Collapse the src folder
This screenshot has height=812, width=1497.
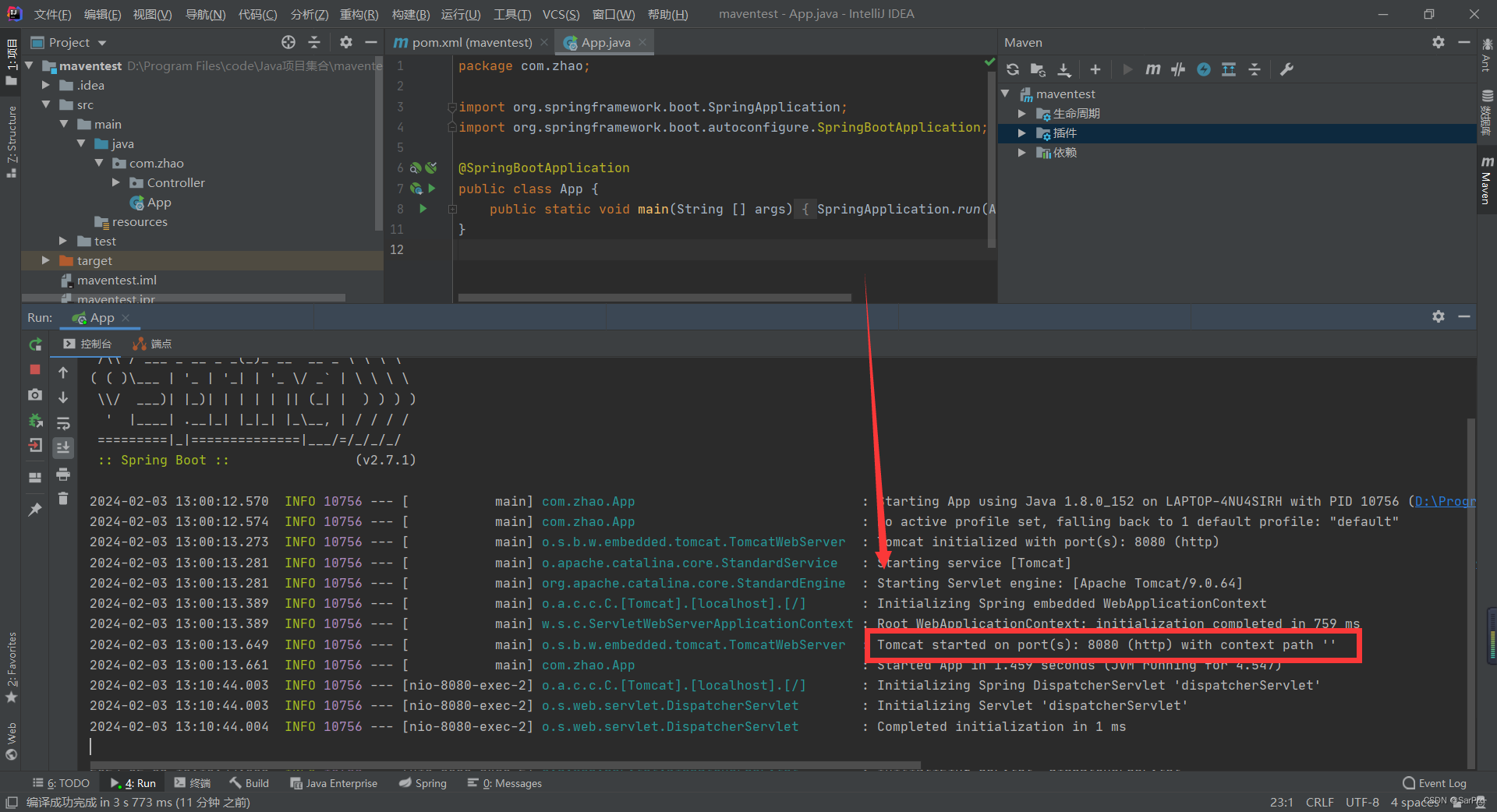pyautogui.click(x=46, y=104)
